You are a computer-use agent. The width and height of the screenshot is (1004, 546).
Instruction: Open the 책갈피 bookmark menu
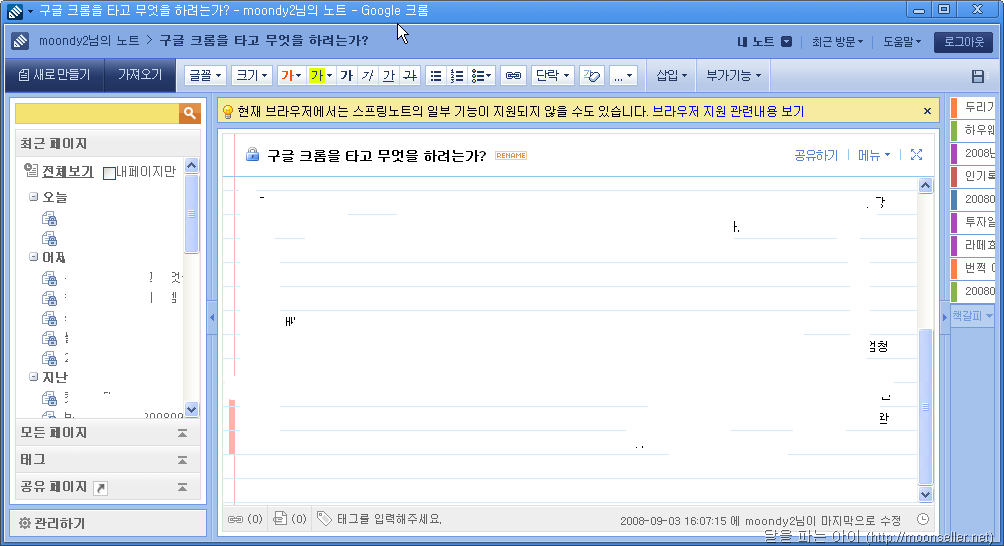pos(972,316)
